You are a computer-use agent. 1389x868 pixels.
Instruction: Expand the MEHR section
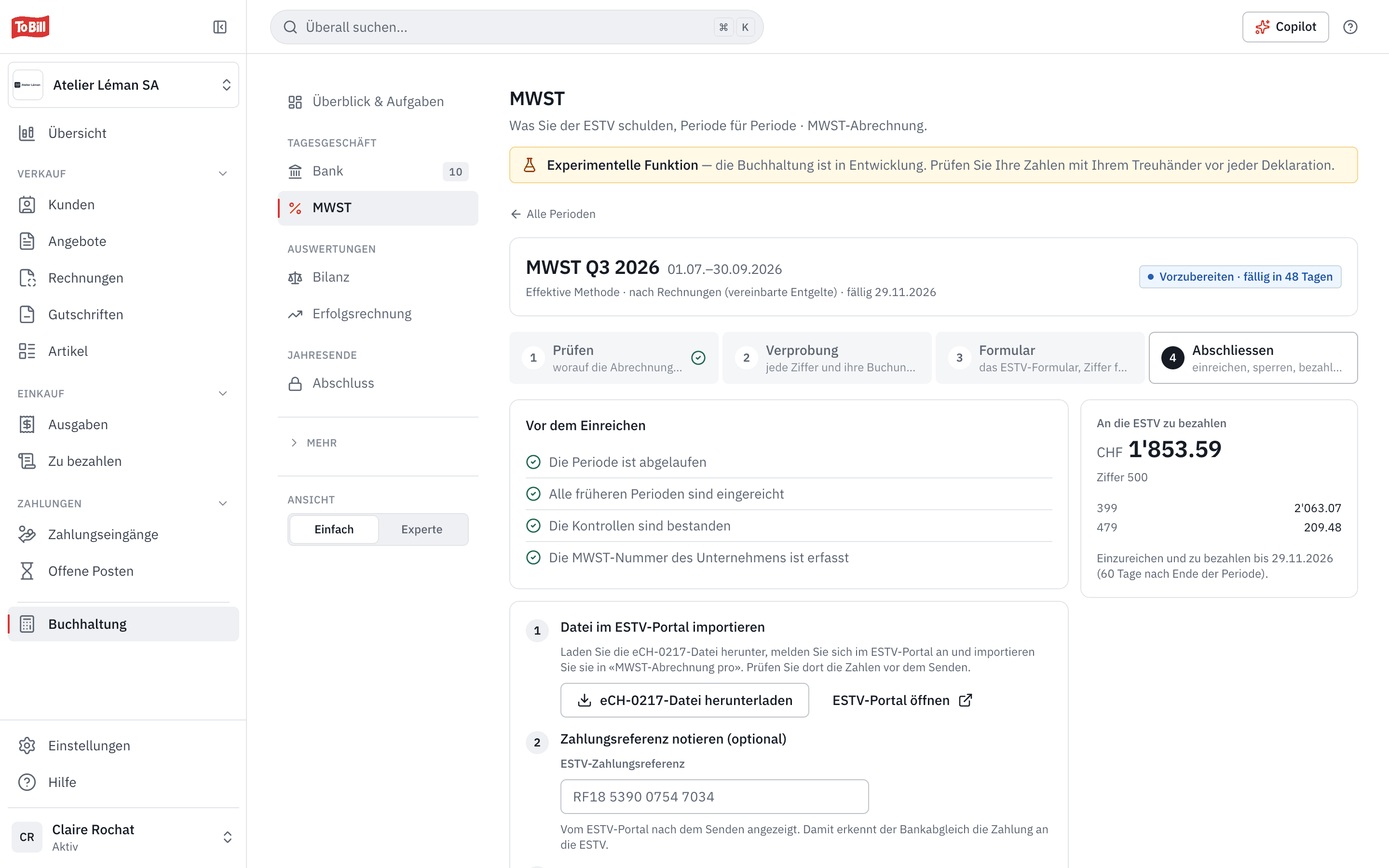click(x=313, y=443)
